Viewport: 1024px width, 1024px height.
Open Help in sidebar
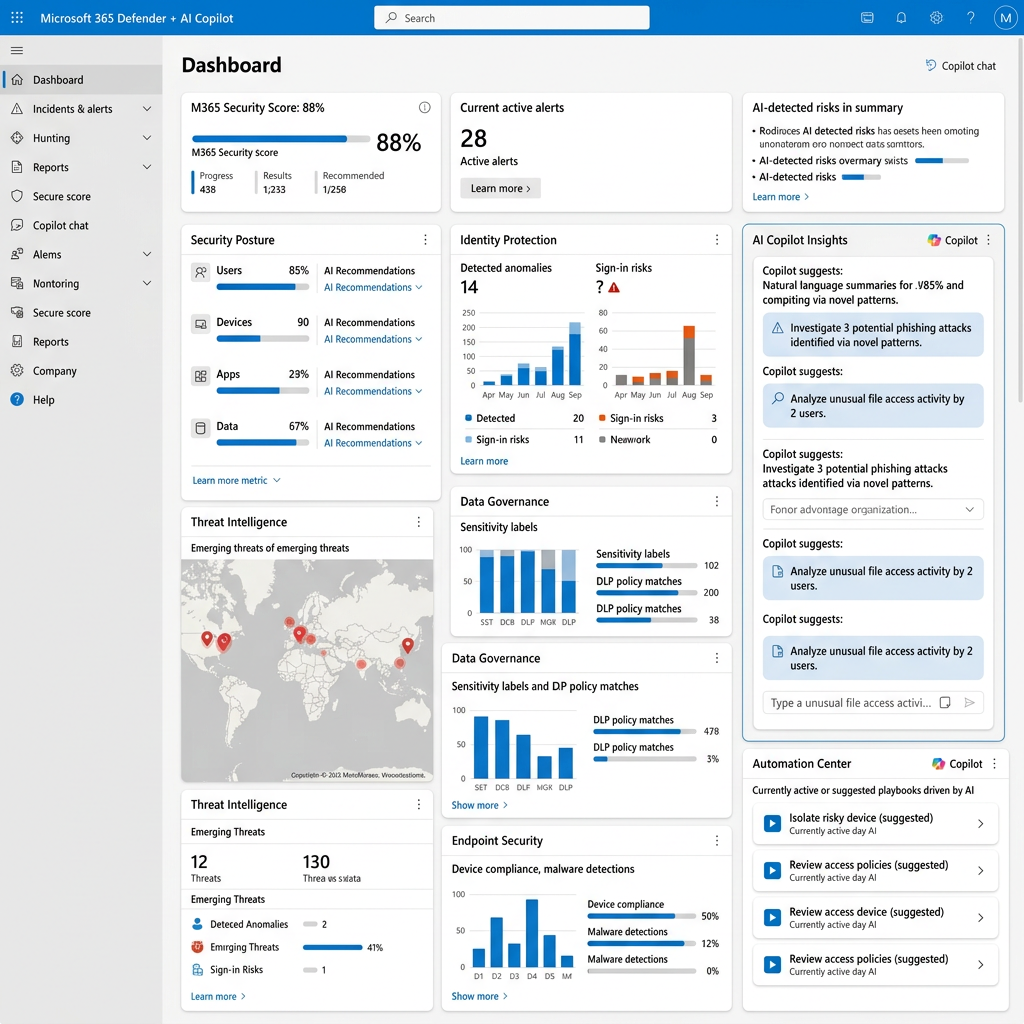click(x=81, y=400)
